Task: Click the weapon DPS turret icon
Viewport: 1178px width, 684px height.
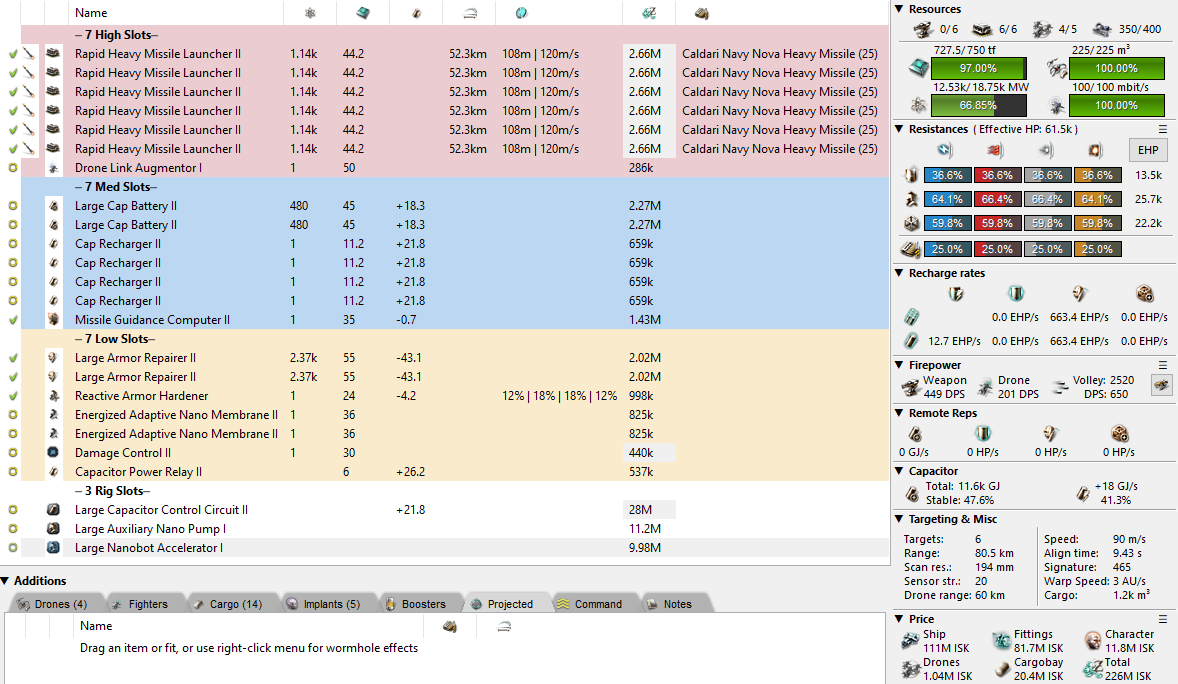Action: coord(910,387)
